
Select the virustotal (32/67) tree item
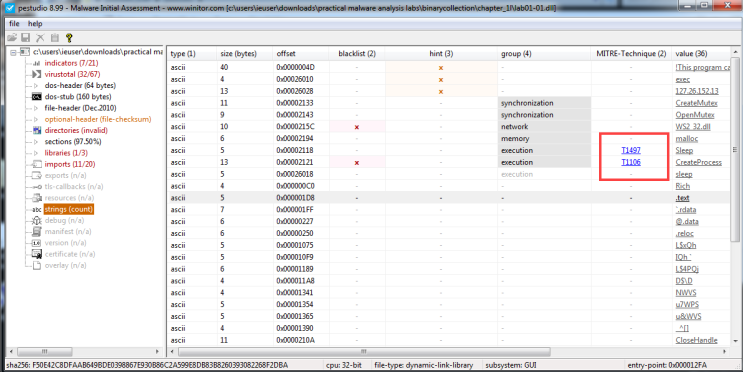pos(72,74)
